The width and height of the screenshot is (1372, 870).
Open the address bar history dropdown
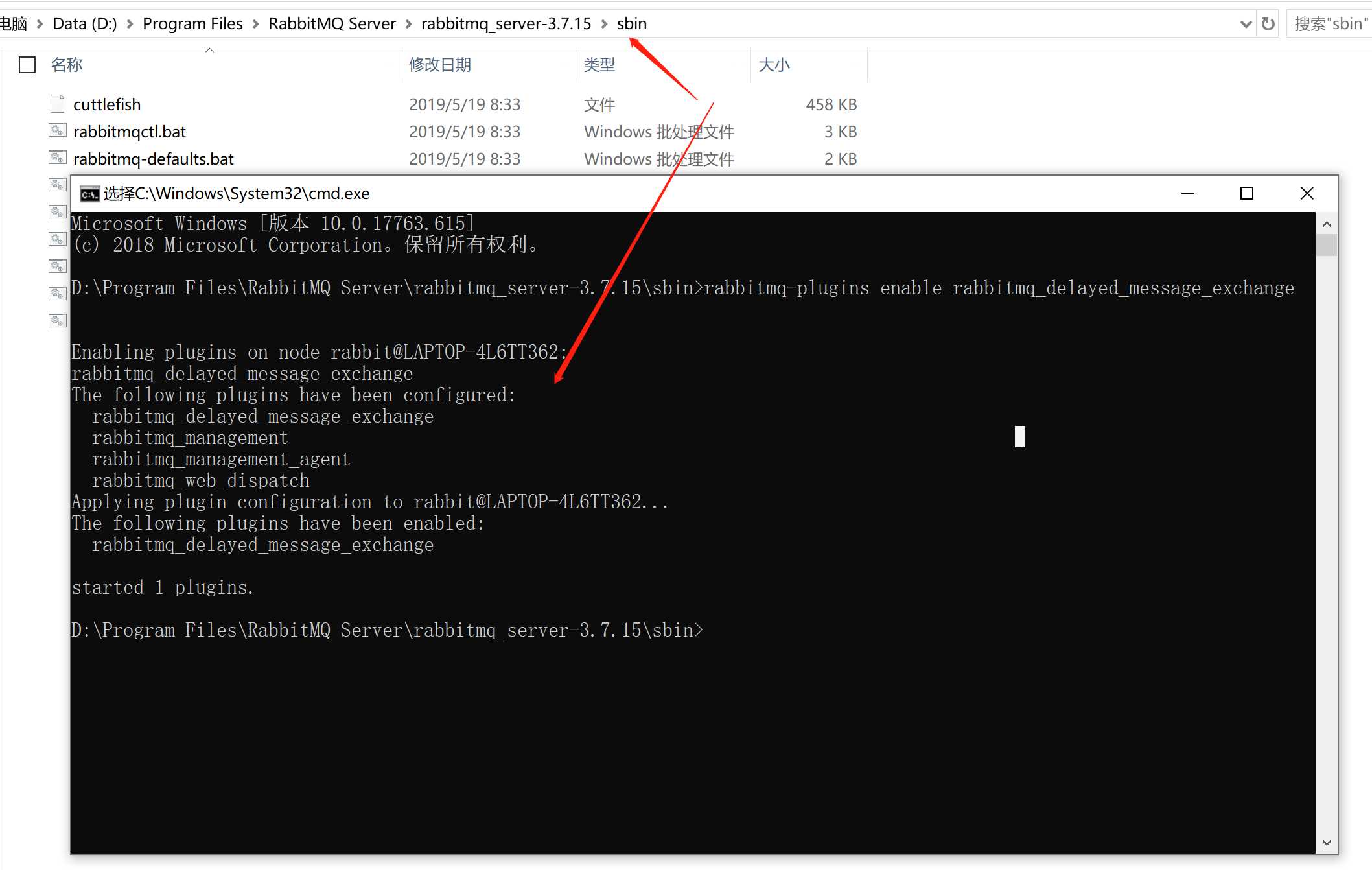tap(1245, 24)
